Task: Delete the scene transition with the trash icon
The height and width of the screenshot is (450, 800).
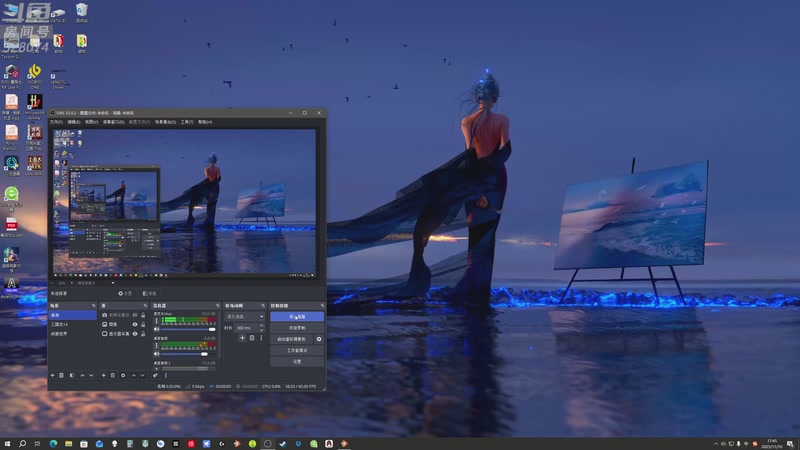Action: click(252, 338)
